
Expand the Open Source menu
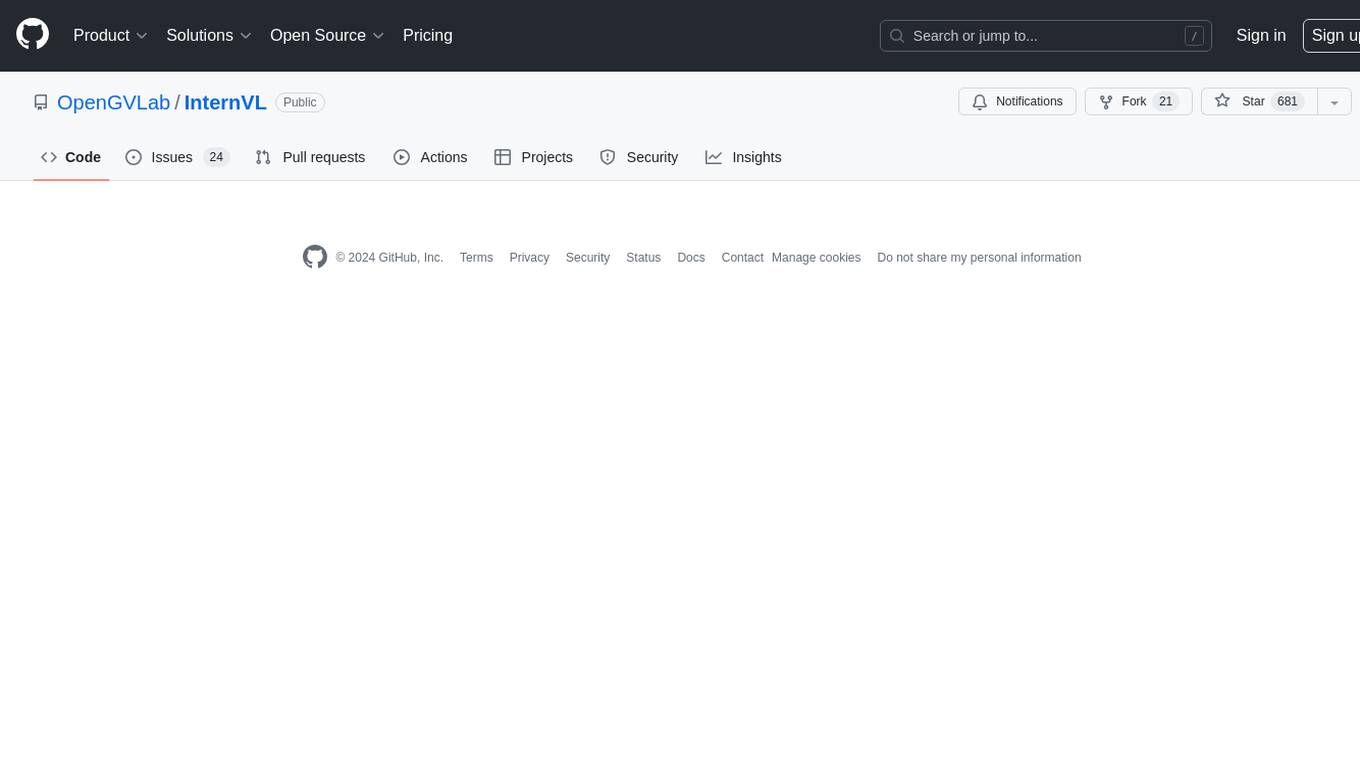coord(327,35)
